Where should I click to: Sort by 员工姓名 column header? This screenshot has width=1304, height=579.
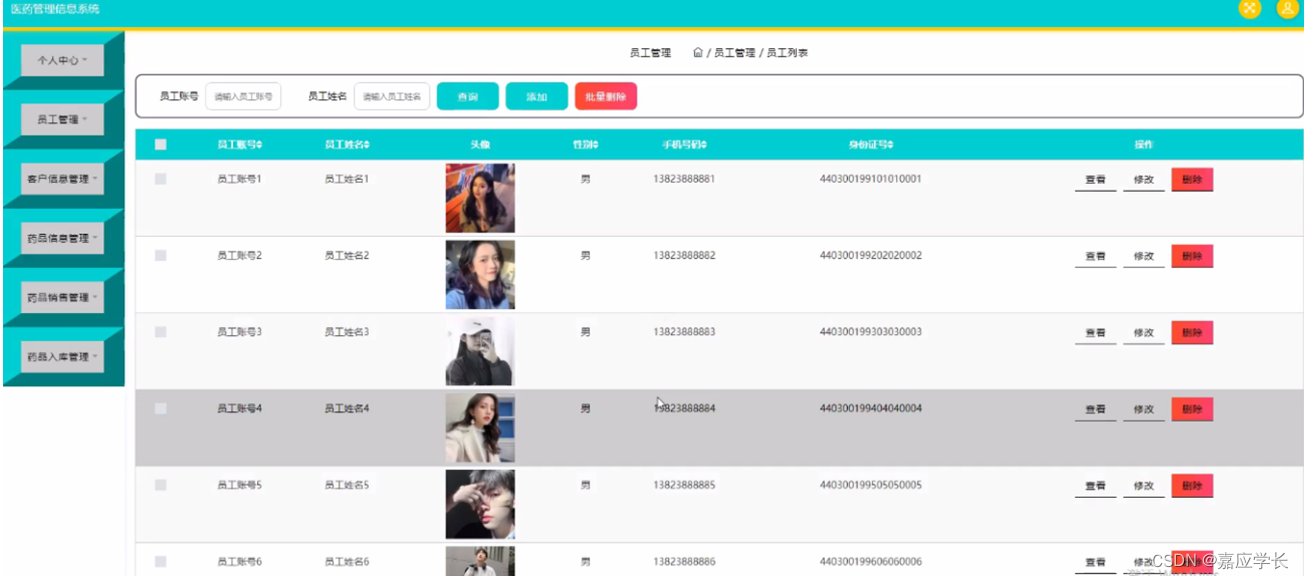[347, 145]
